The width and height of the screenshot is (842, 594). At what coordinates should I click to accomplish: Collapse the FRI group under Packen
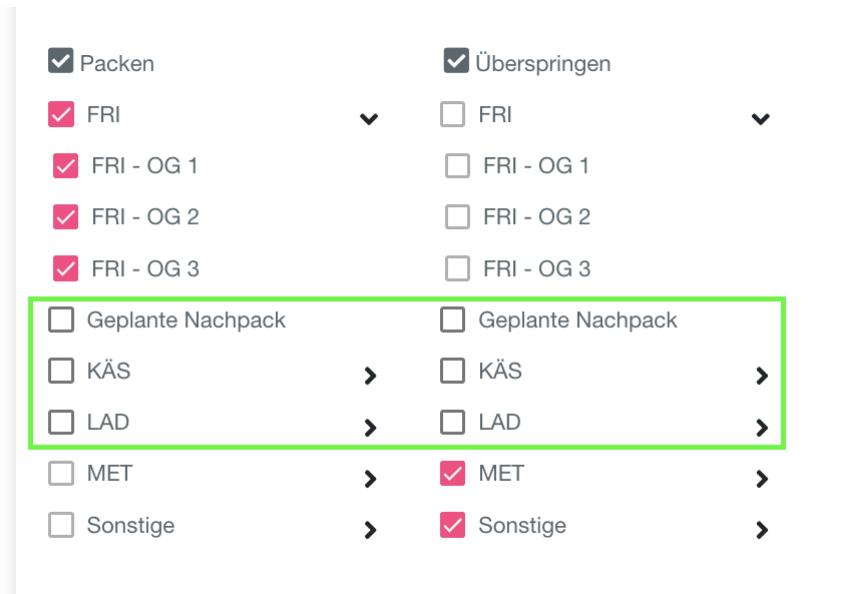pos(369,120)
